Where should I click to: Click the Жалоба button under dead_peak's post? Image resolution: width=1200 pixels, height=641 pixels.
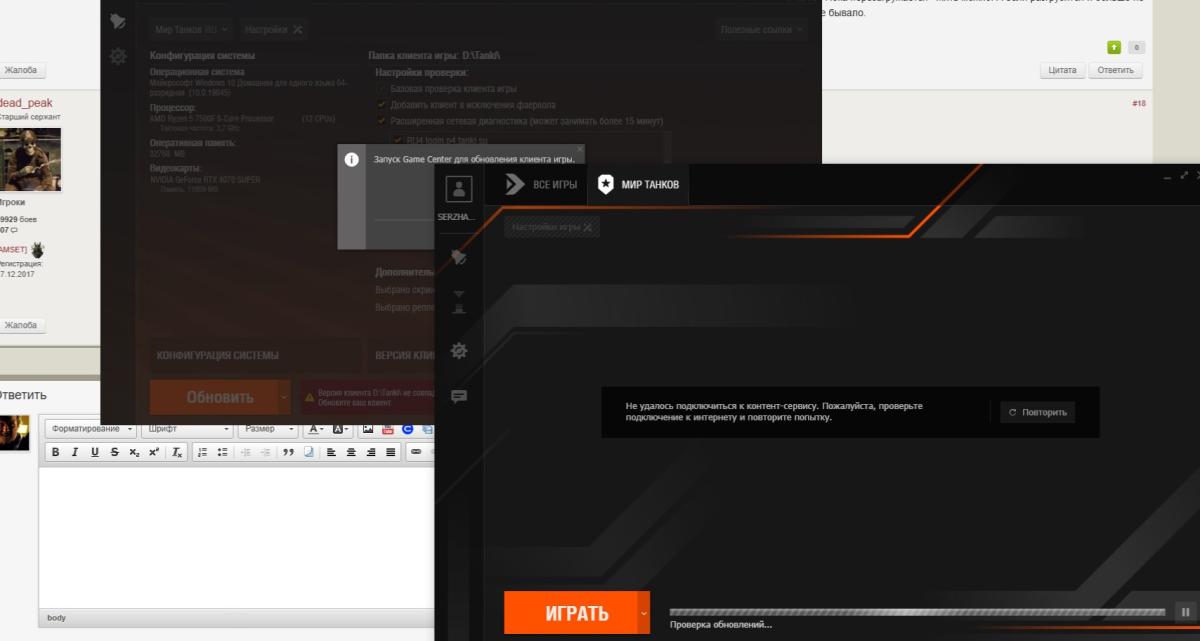coord(21,325)
